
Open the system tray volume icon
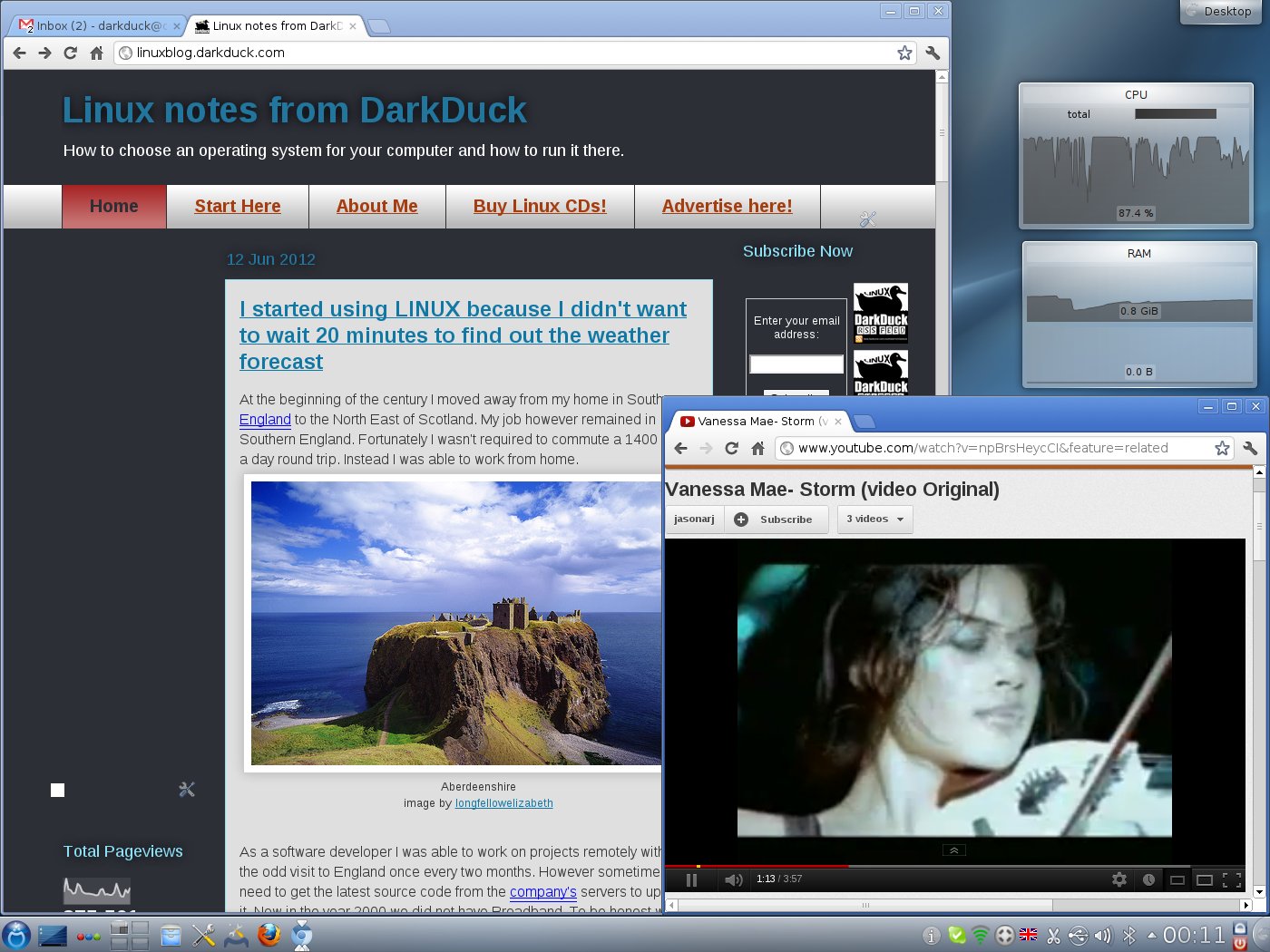[1102, 936]
